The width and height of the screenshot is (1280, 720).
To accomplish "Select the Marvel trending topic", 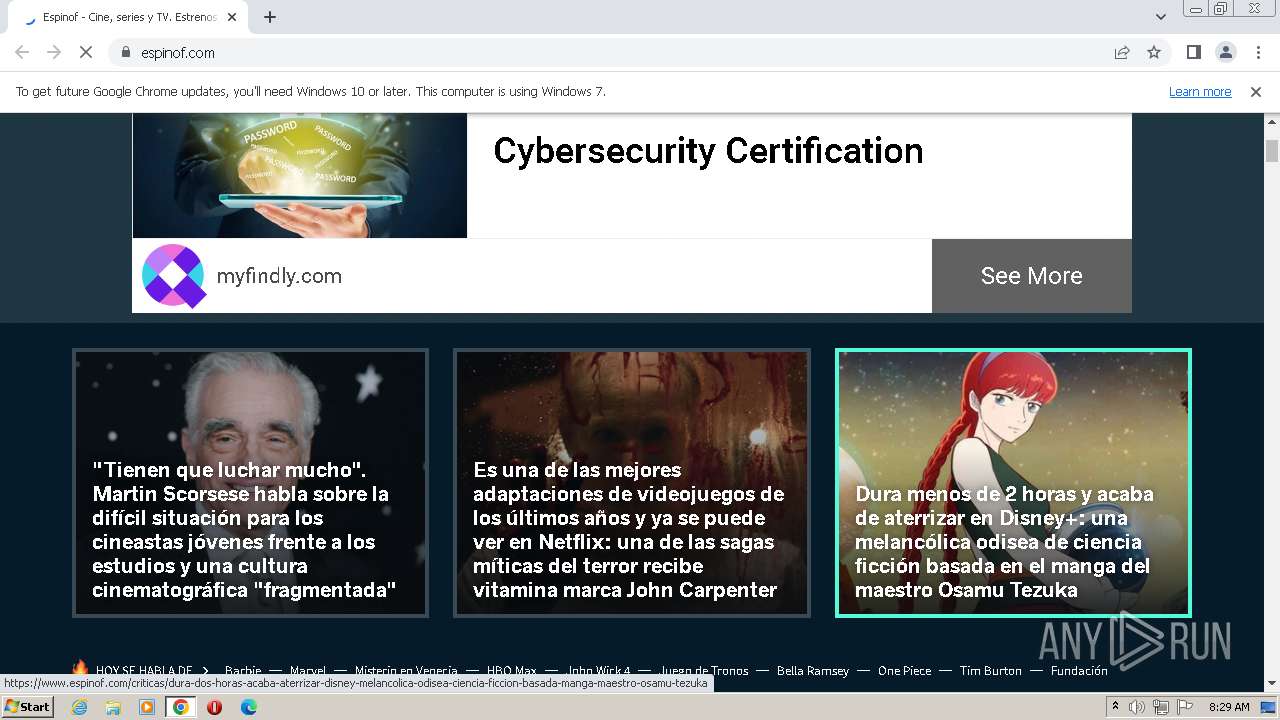I will (309, 671).
